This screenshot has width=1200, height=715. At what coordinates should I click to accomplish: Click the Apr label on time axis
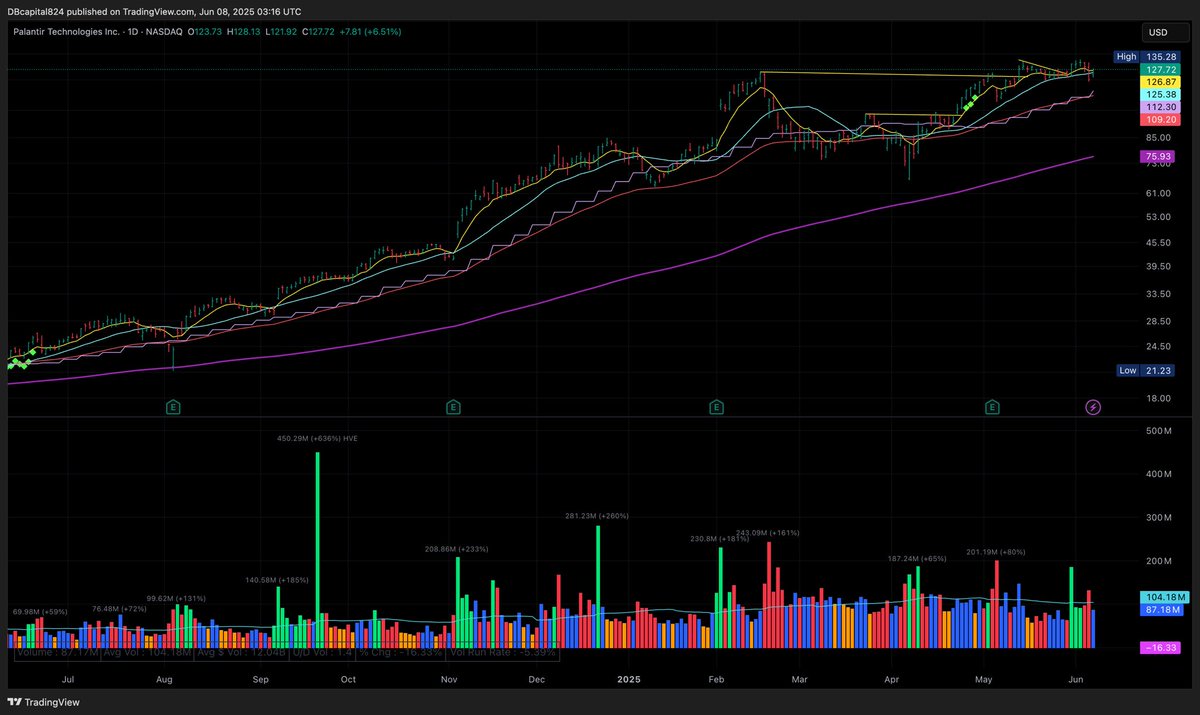891,678
